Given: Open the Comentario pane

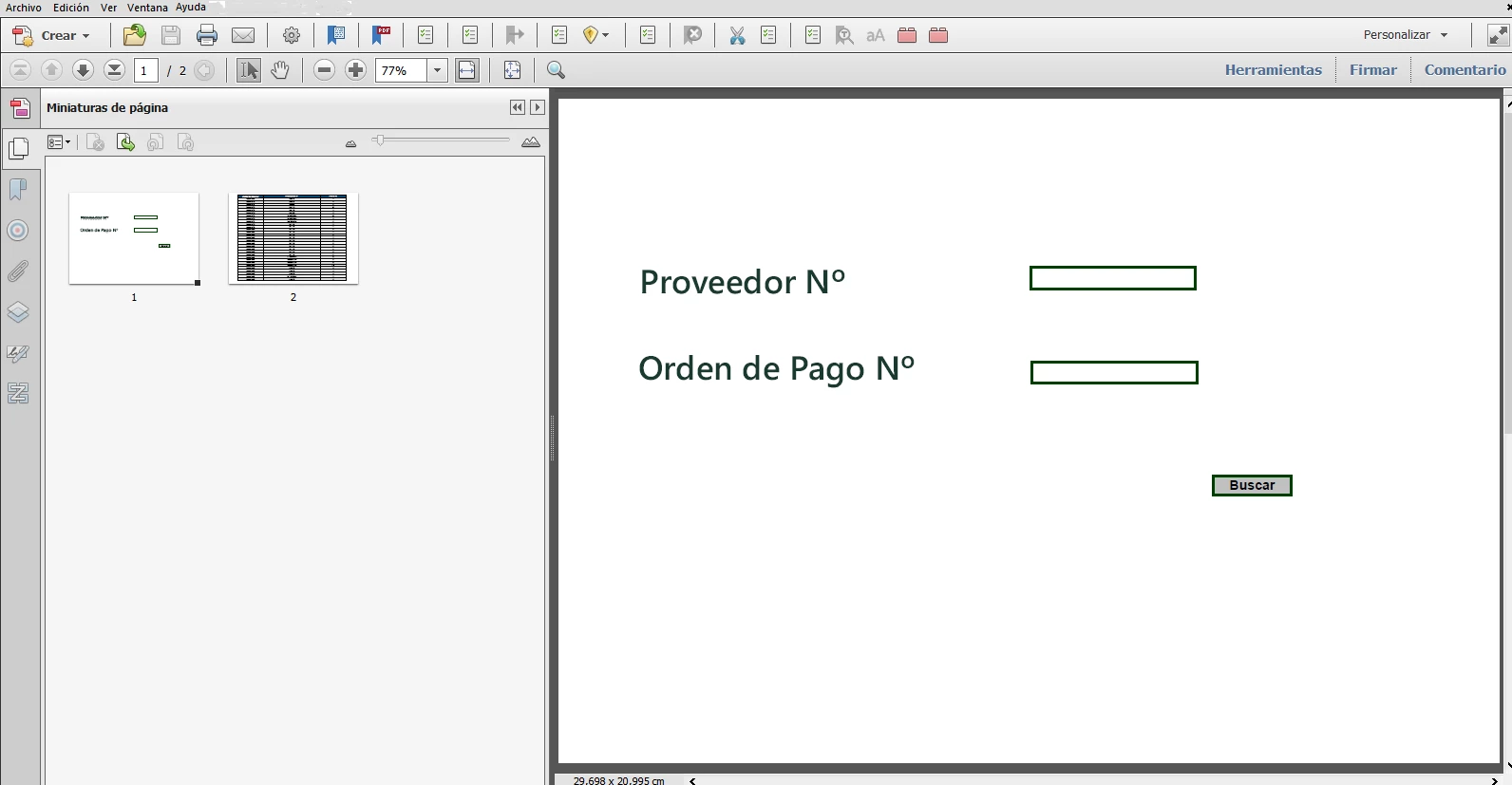Looking at the screenshot, I should pos(1465,69).
